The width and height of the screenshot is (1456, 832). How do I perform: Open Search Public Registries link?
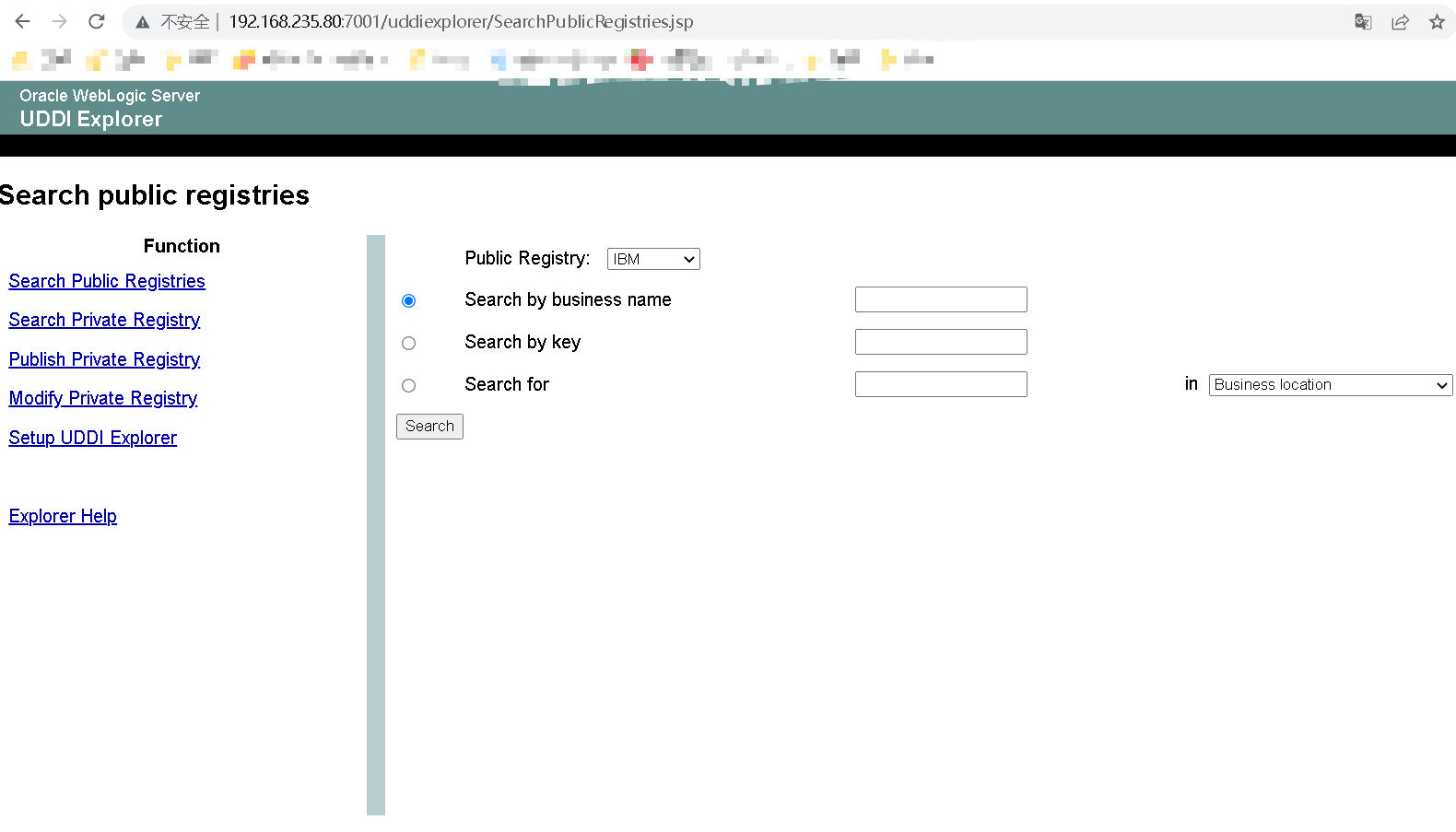pos(107,281)
